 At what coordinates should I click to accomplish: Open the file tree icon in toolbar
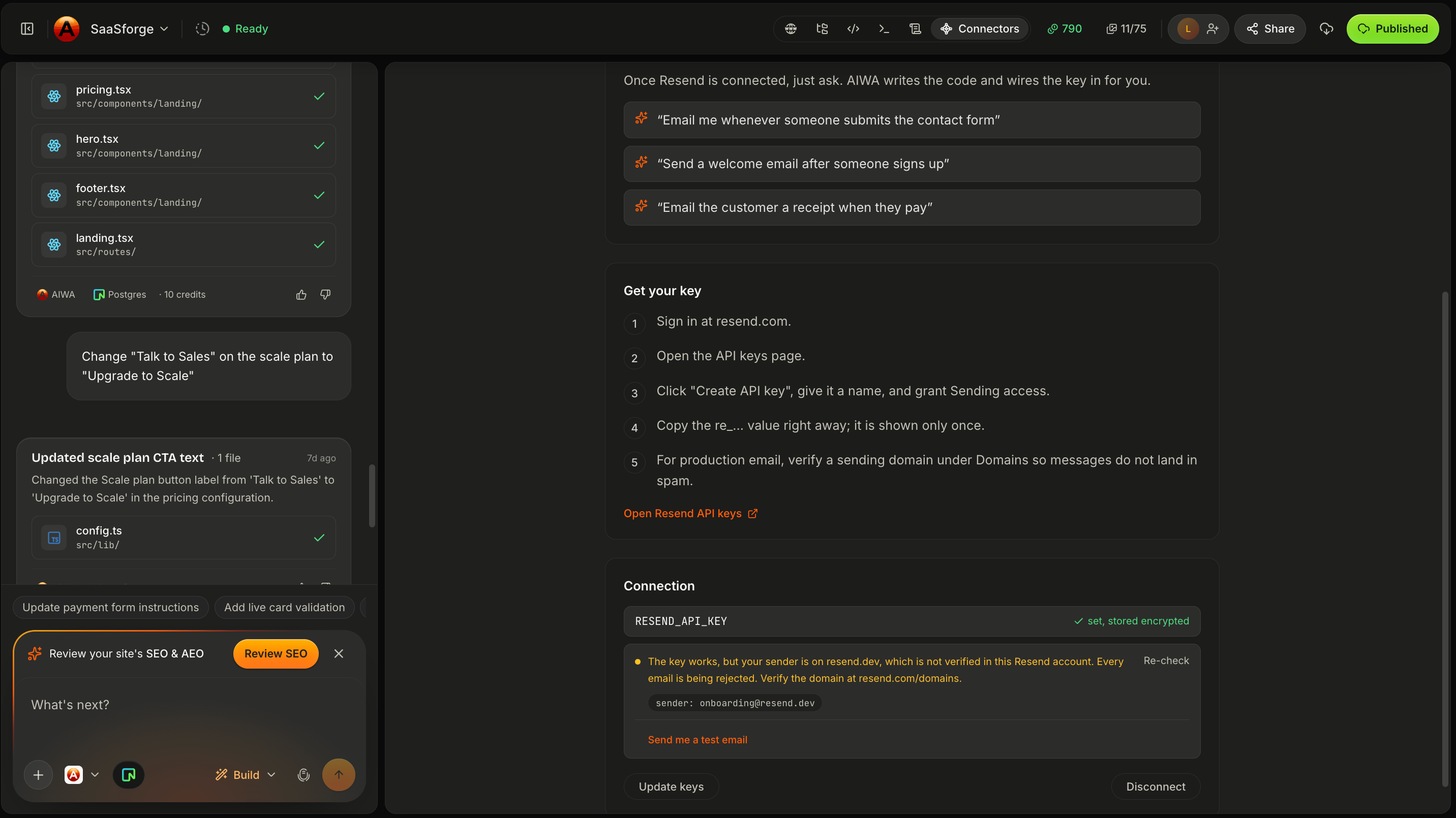coord(823,29)
